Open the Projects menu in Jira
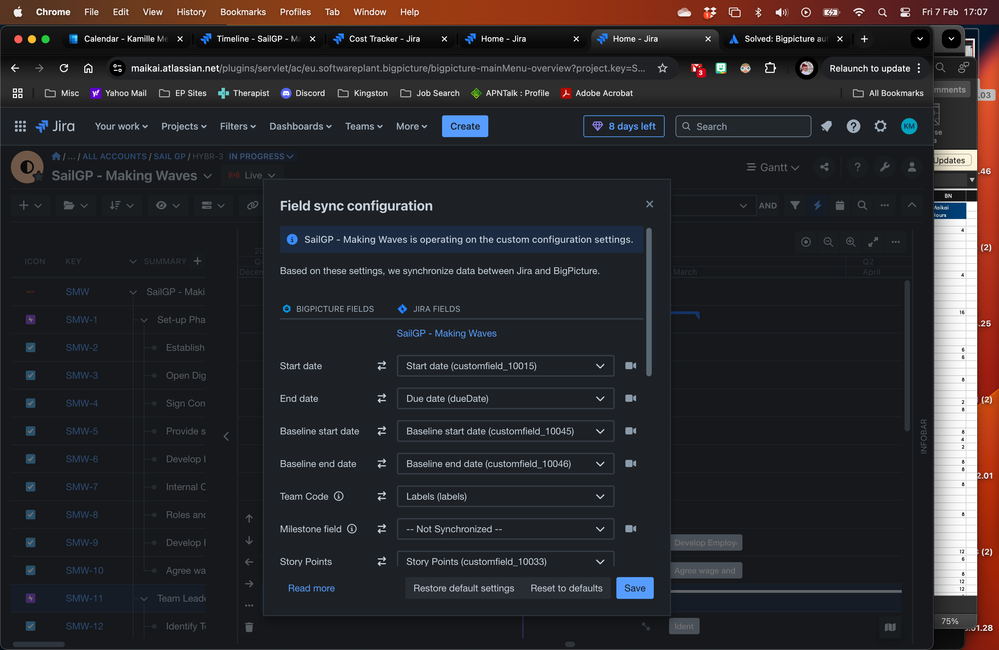Viewport: 999px width, 650px height. 183,126
